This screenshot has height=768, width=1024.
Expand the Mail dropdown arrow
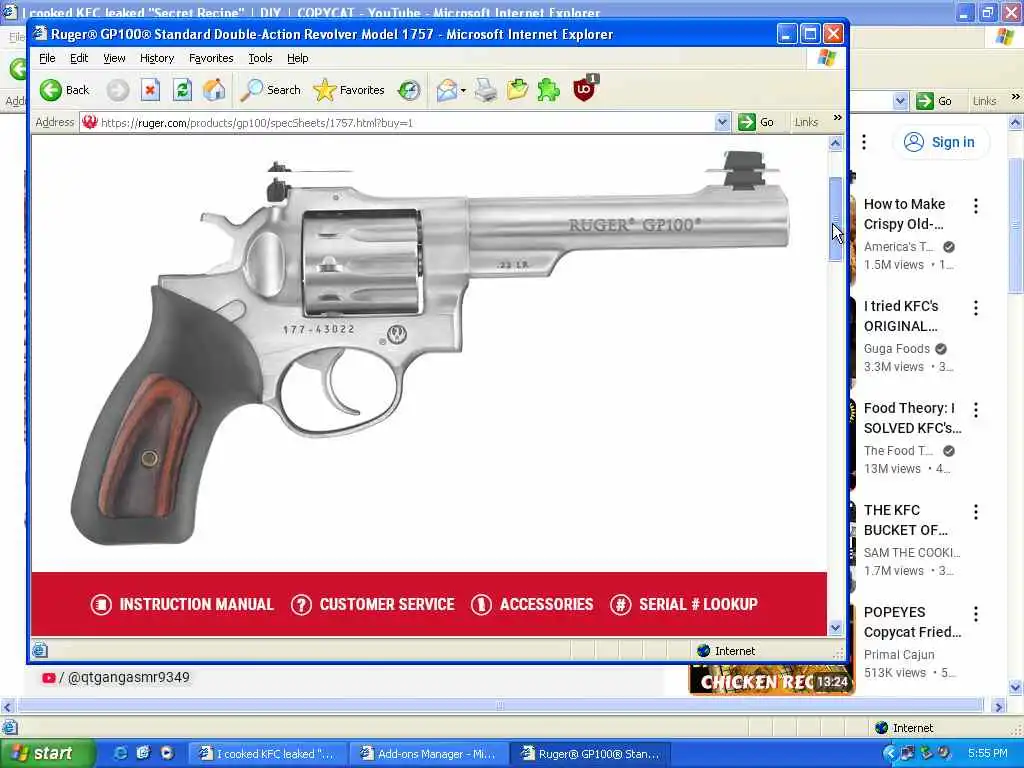pyautogui.click(x=463, y=91)
